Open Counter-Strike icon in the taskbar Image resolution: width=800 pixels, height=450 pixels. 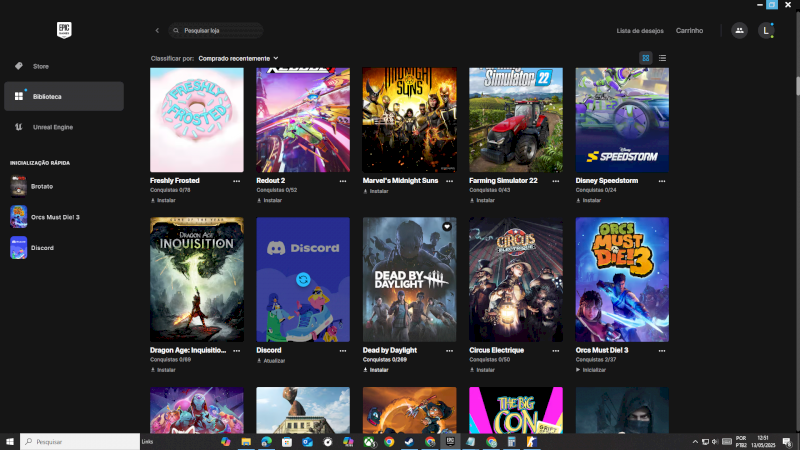click(532, 442)
